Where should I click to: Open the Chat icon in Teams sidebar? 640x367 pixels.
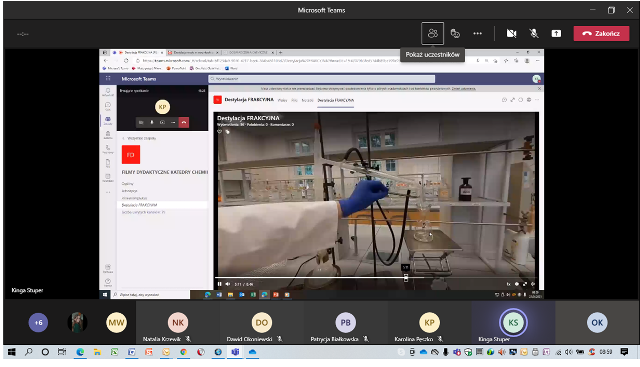(x=108, y=106)
